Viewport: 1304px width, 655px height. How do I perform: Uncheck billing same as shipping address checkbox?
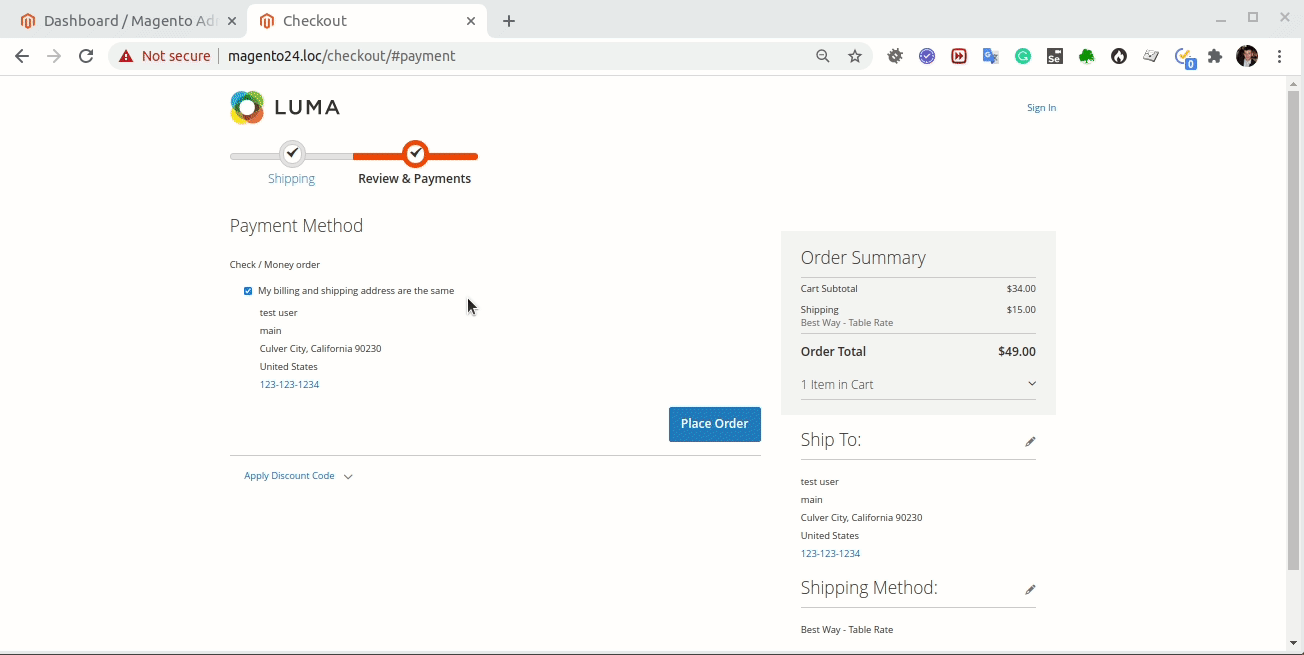(248, 290)
